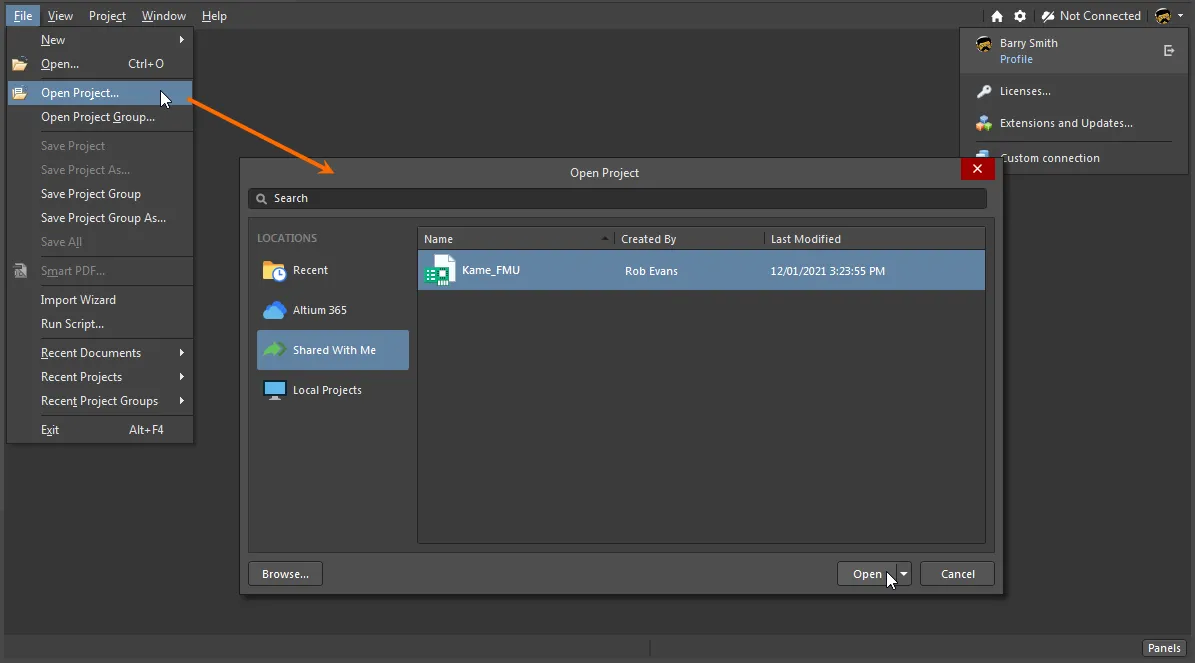Screen dimensions: 1195x663
Task: Open the View menu
Action: click(60, 16)
